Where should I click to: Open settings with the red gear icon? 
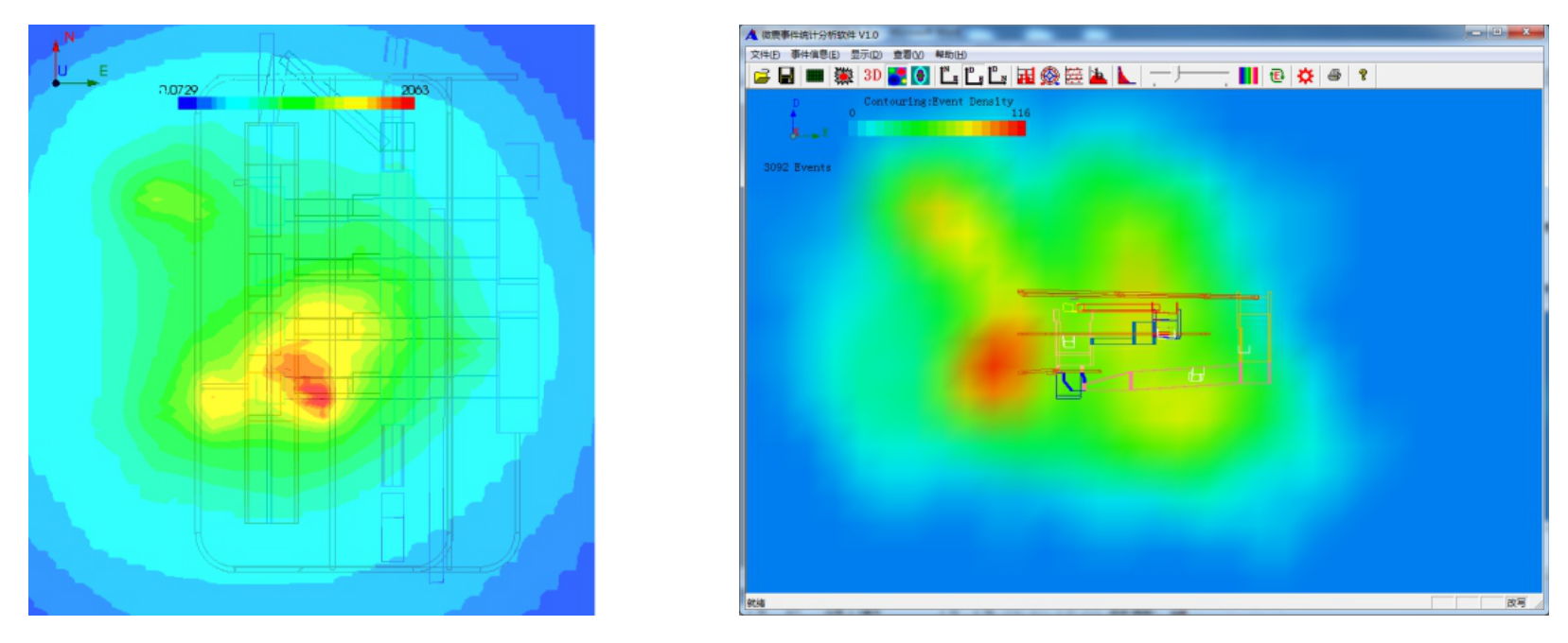click(1305, 76)
